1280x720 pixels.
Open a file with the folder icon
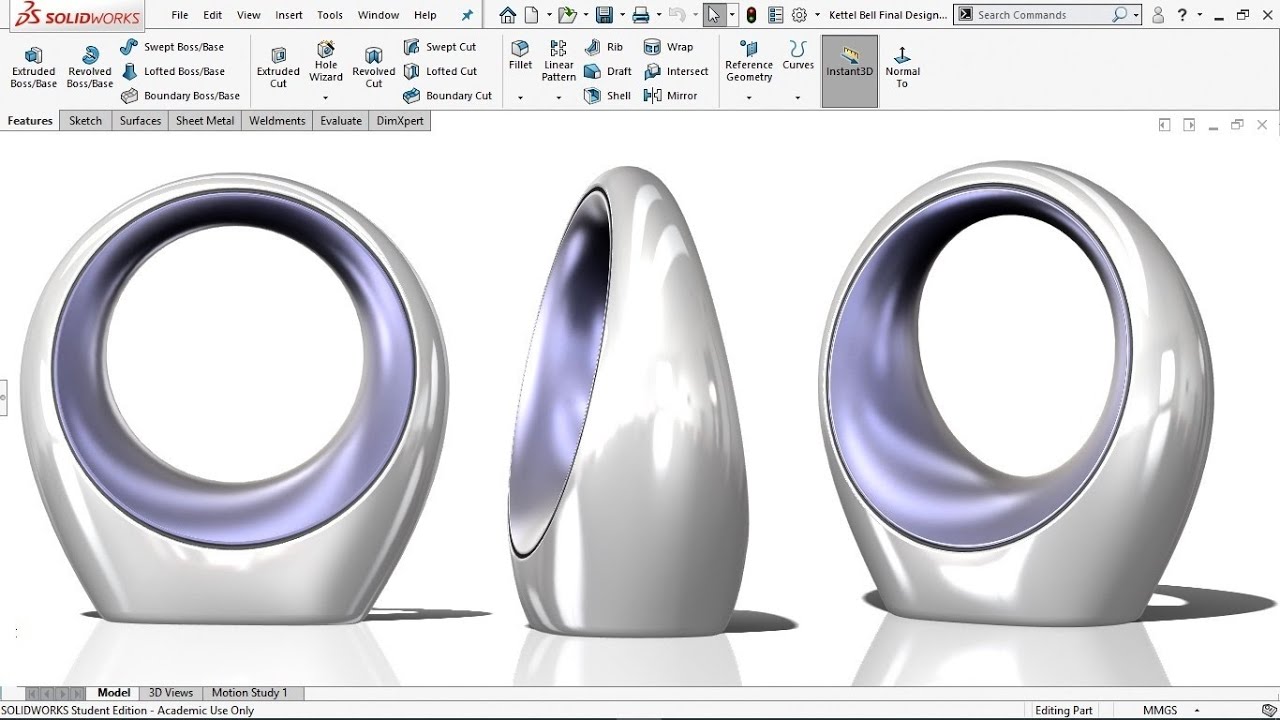tap(567, 15)
